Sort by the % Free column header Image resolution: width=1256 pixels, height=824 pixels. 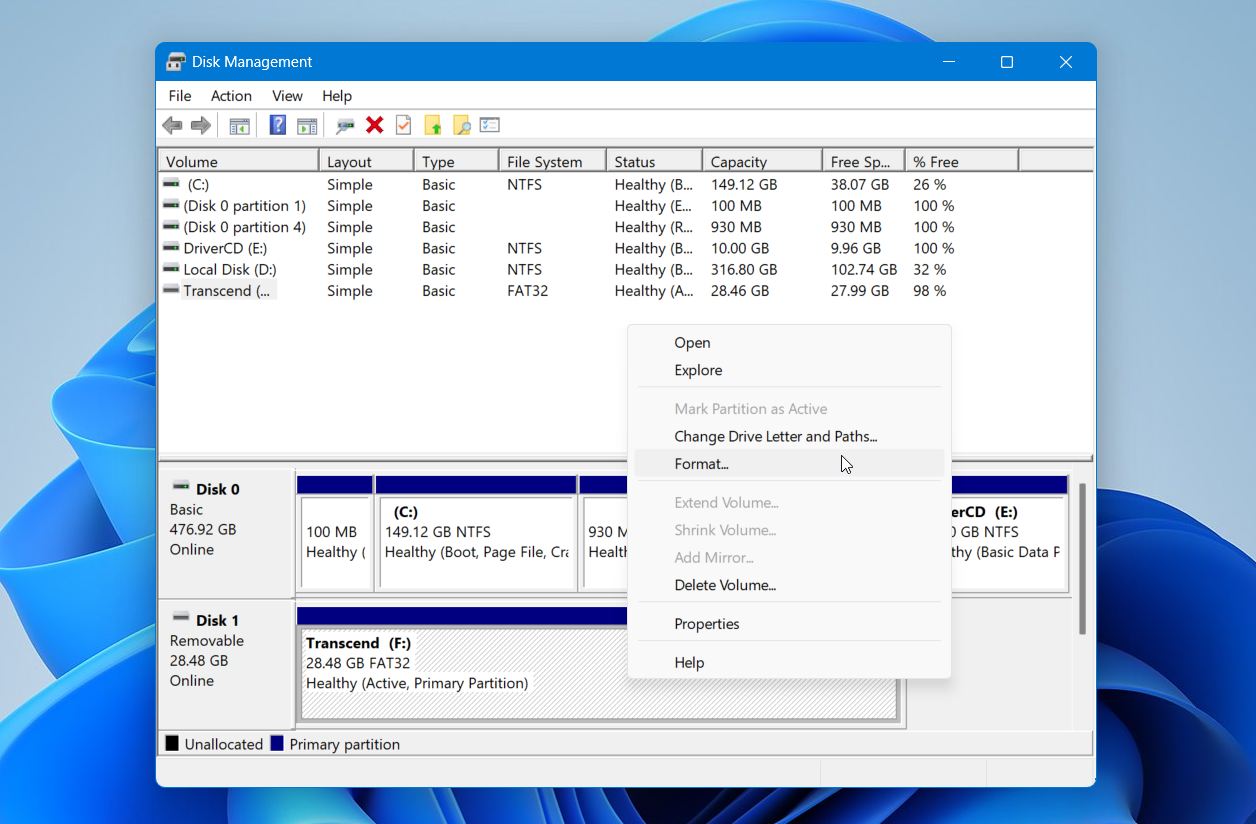click(x=962, y=161)
